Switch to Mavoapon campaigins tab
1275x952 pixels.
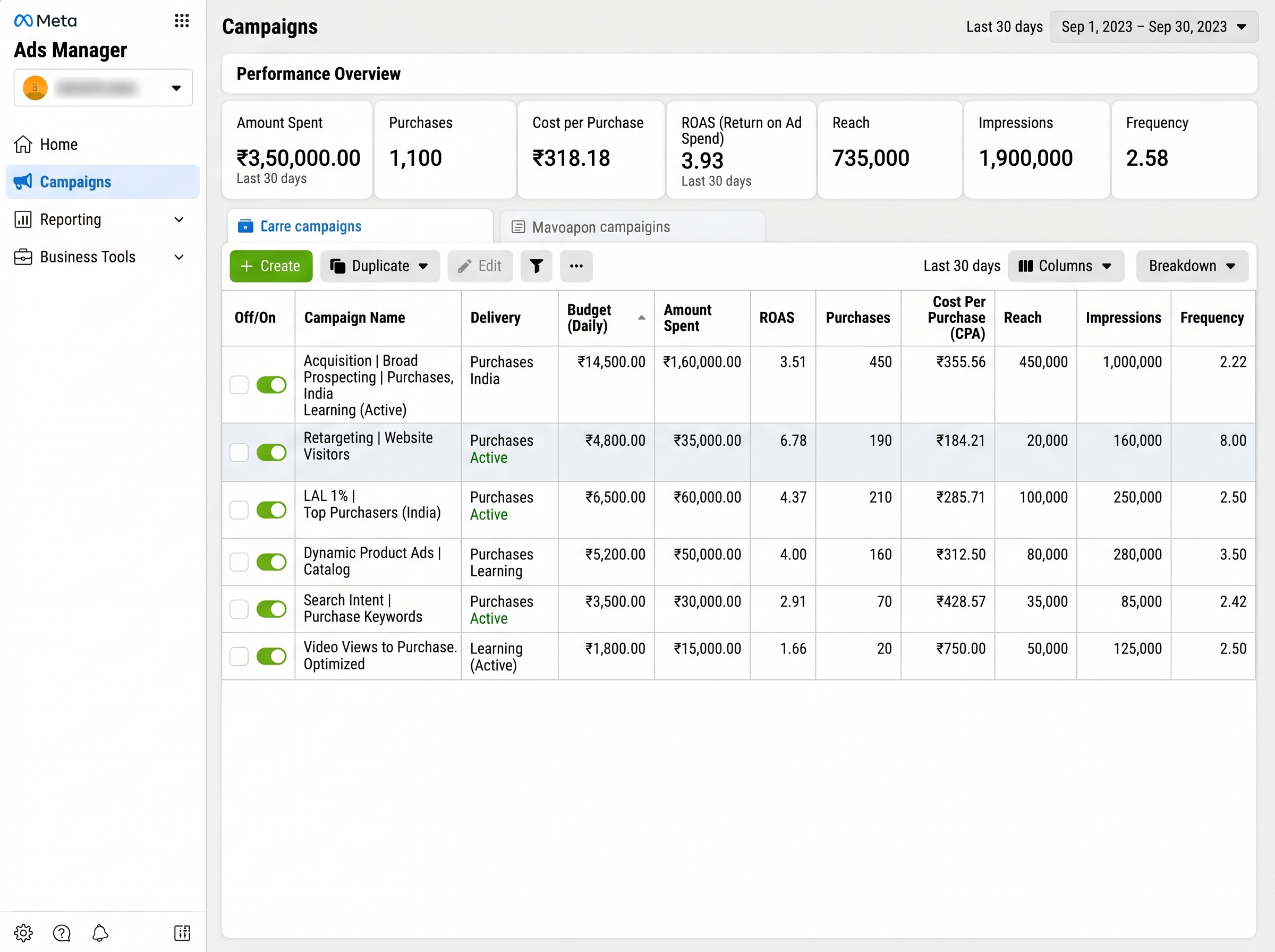(633, 227)
